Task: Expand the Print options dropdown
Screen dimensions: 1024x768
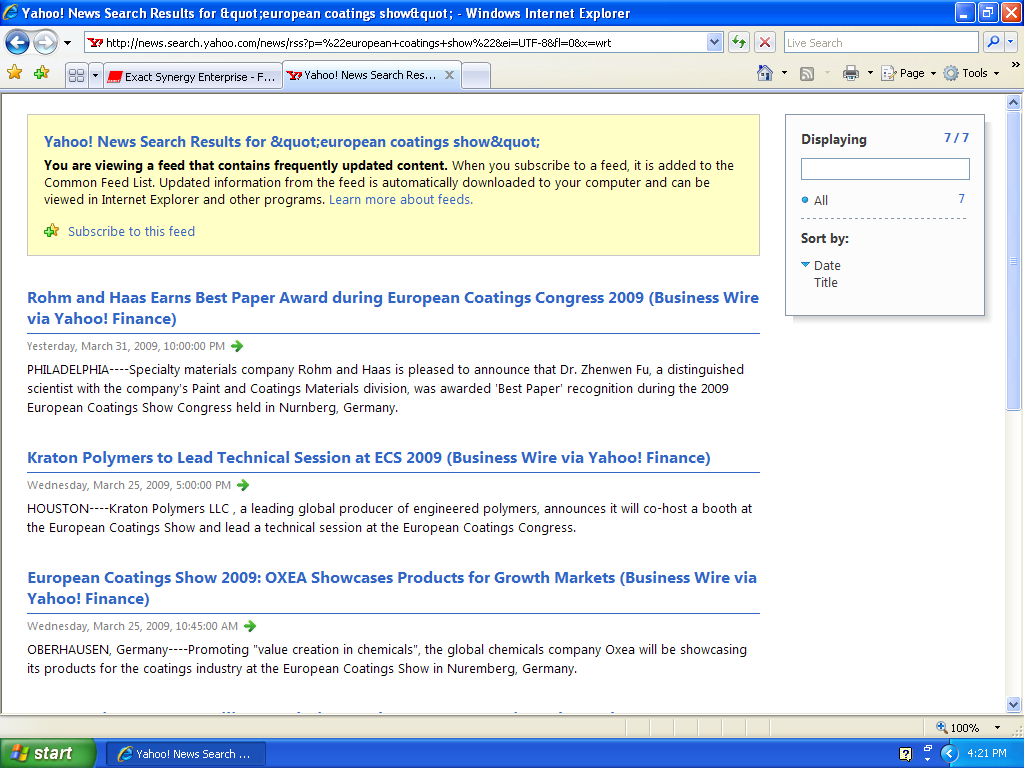Action: coord(870,73)
